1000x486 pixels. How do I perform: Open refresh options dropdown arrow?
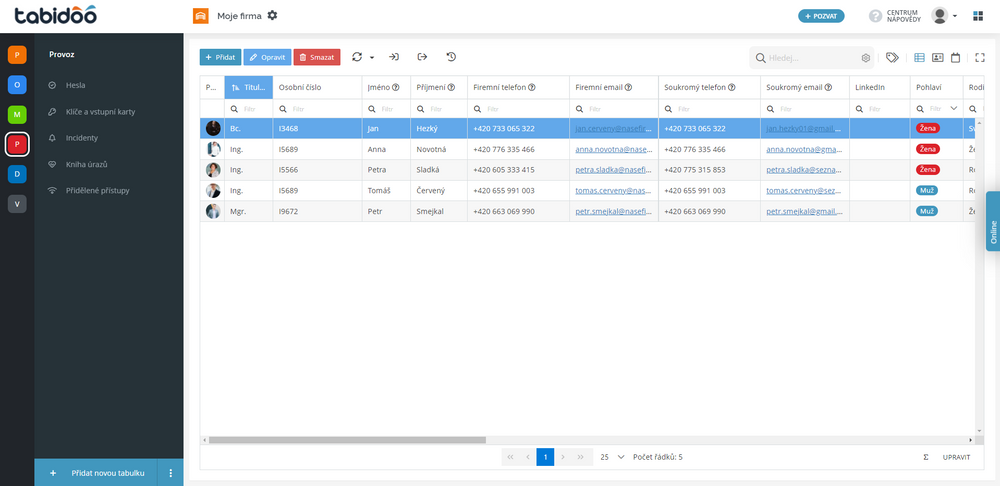pos(372,57)
